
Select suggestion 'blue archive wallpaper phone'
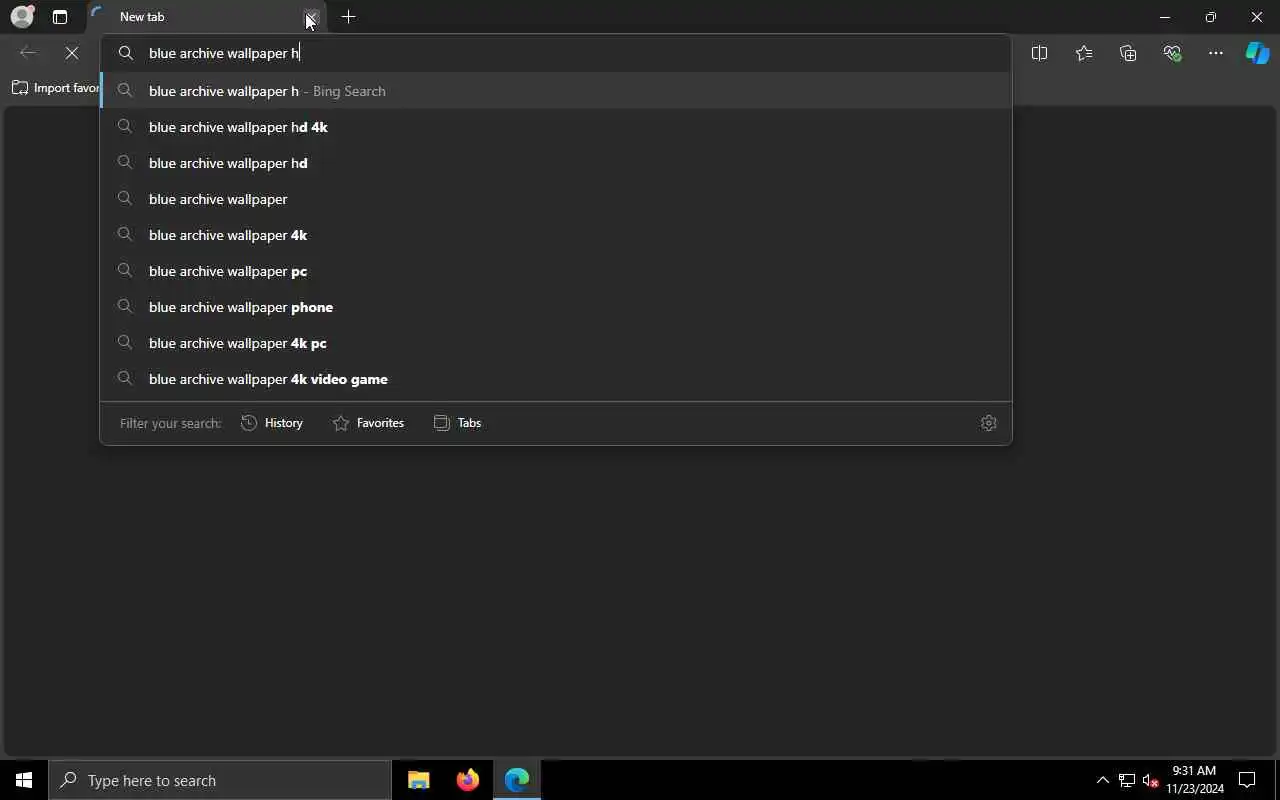click(556, 307)
